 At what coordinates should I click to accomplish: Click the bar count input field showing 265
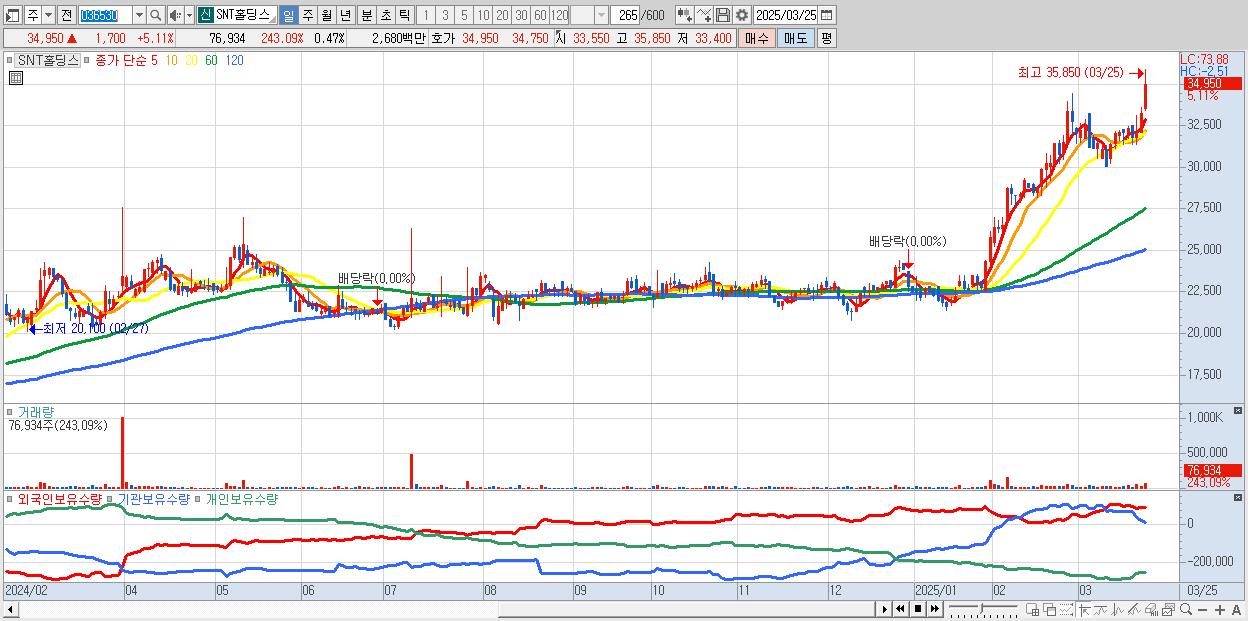625,15
